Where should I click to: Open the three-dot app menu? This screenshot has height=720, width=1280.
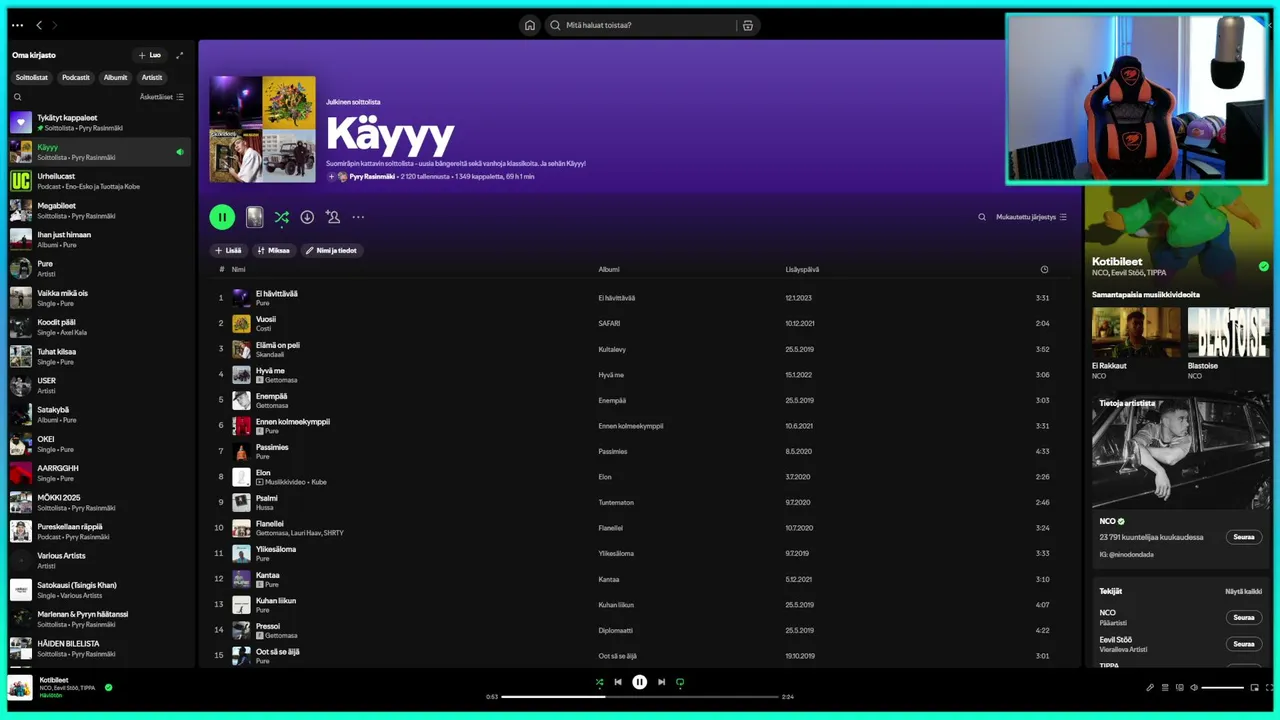[17, 25]
